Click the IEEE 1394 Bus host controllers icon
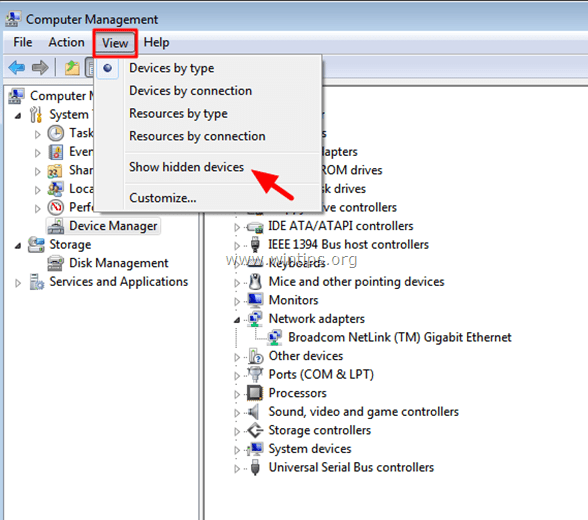The width and height of the screenshot is (588, 520). (x=255, y=244)
